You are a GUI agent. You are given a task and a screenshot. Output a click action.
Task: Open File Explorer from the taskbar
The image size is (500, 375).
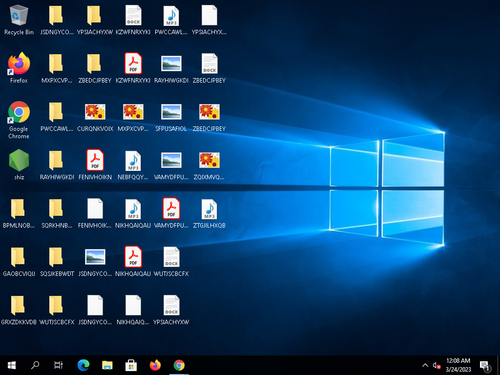coord(107,365)
